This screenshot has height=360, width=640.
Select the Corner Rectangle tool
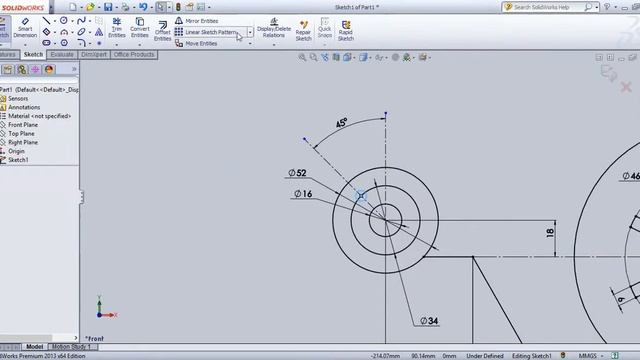coord(47,32)
